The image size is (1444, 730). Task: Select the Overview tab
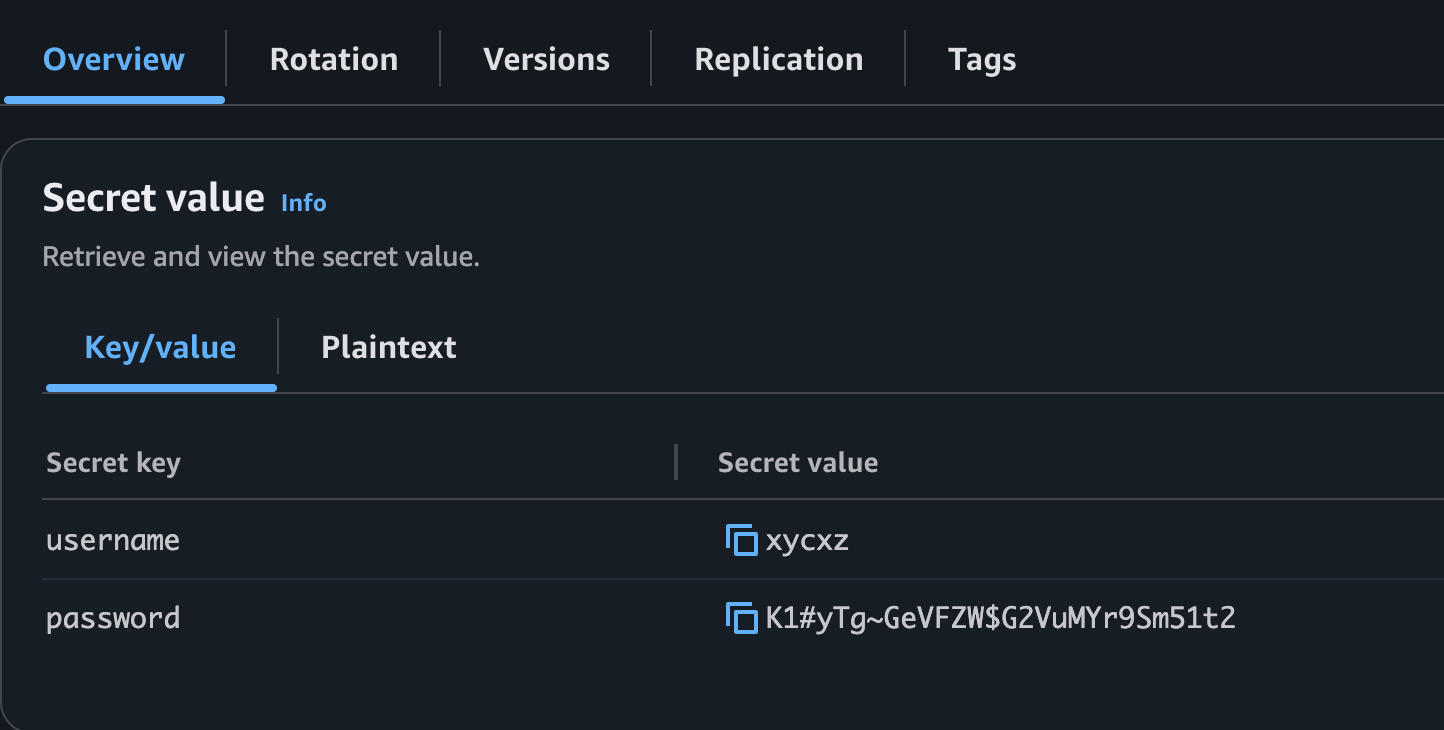113,58
